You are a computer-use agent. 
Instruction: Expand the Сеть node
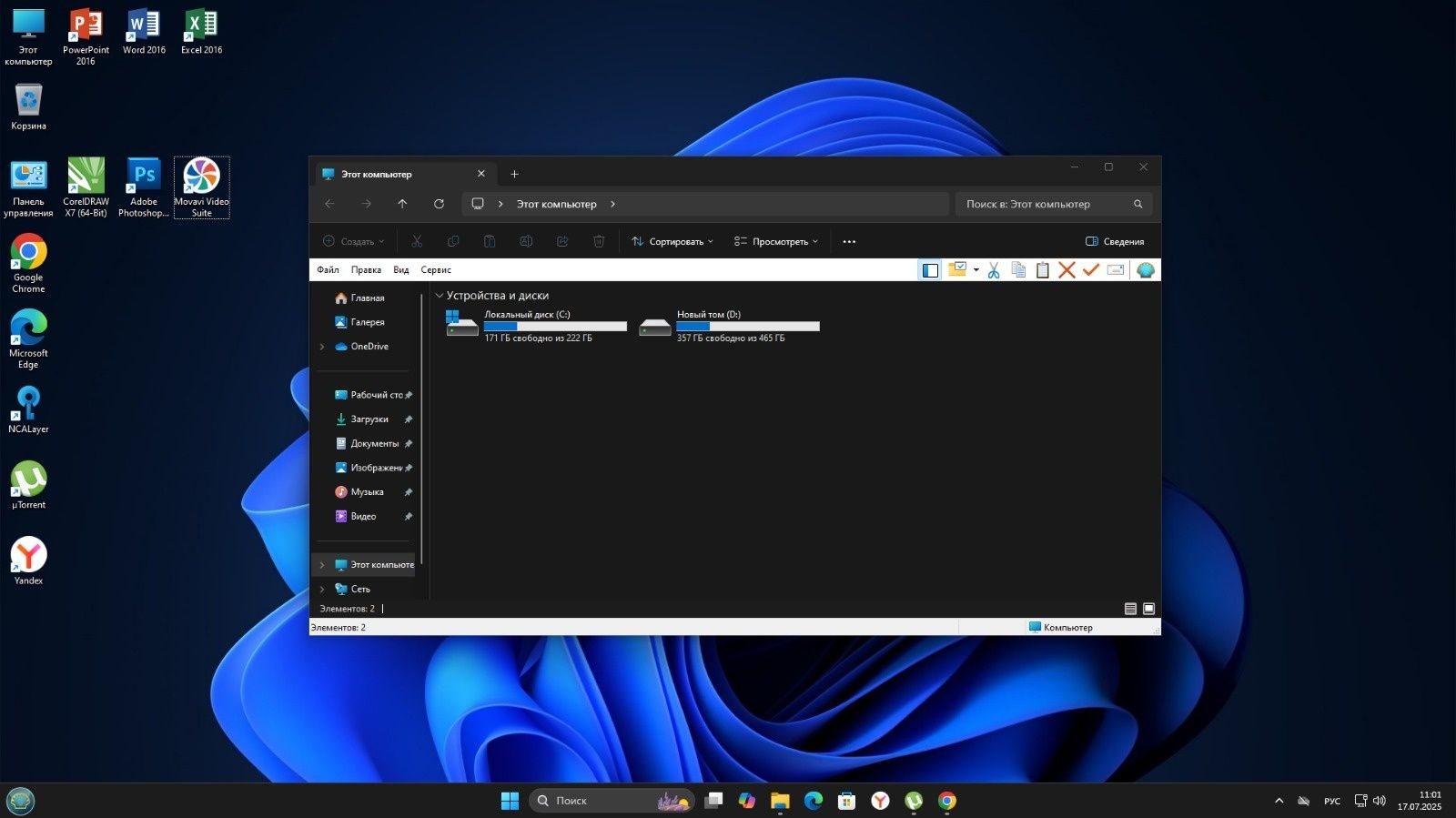pyautogui.click(x=322, y=590)
